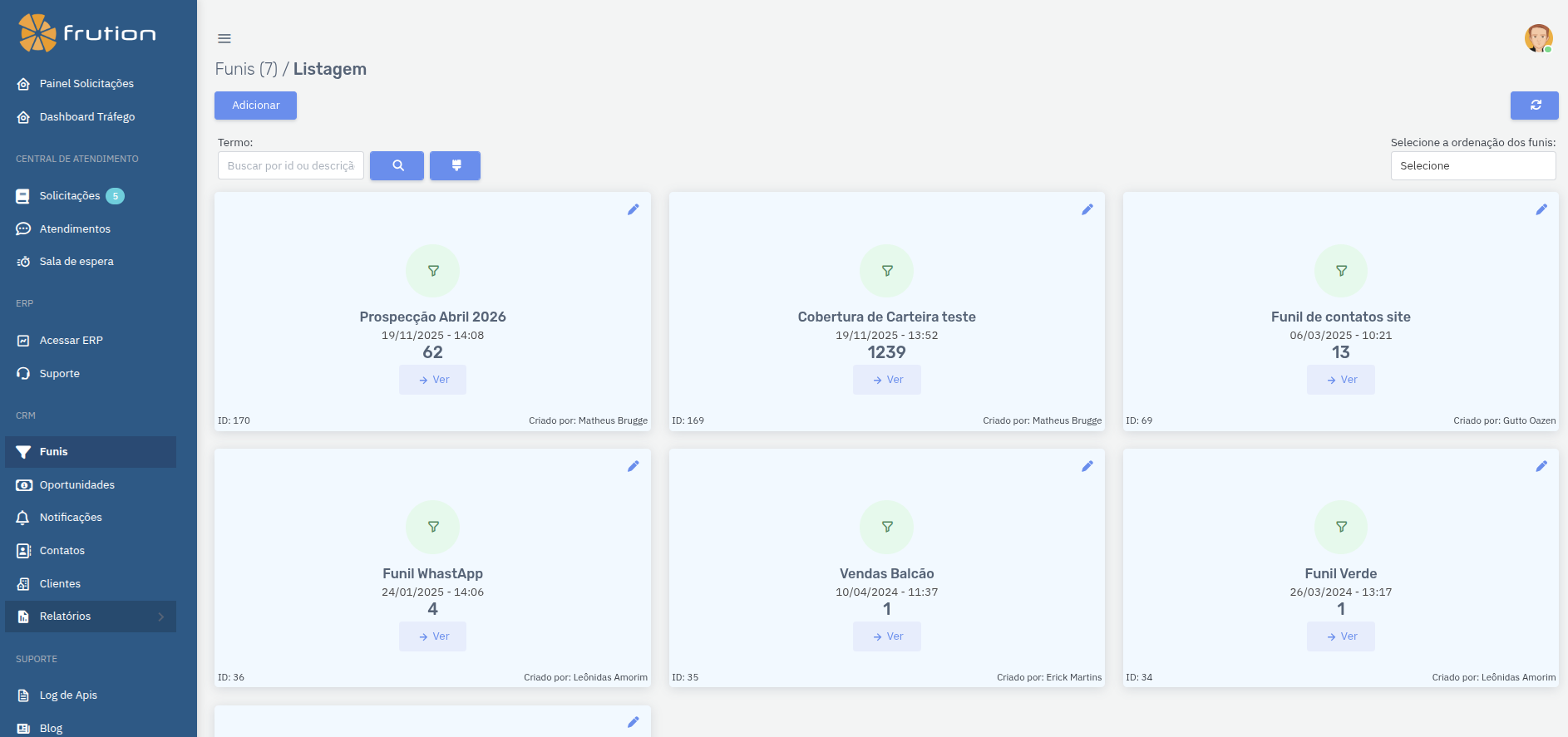Click ID: 170 text

point(234,420)
